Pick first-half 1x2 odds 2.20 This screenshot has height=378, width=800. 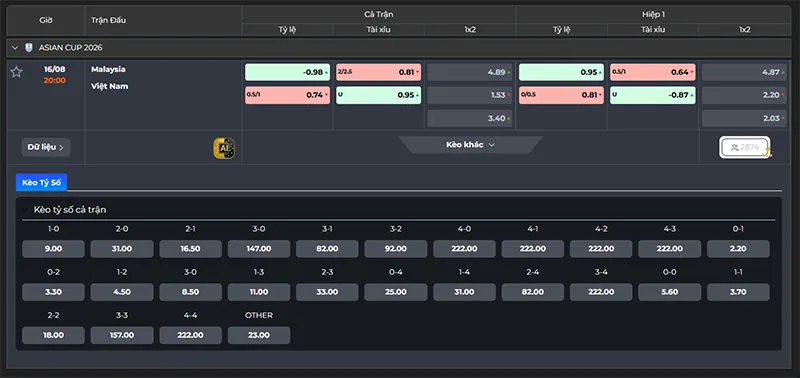click(744, 95)
